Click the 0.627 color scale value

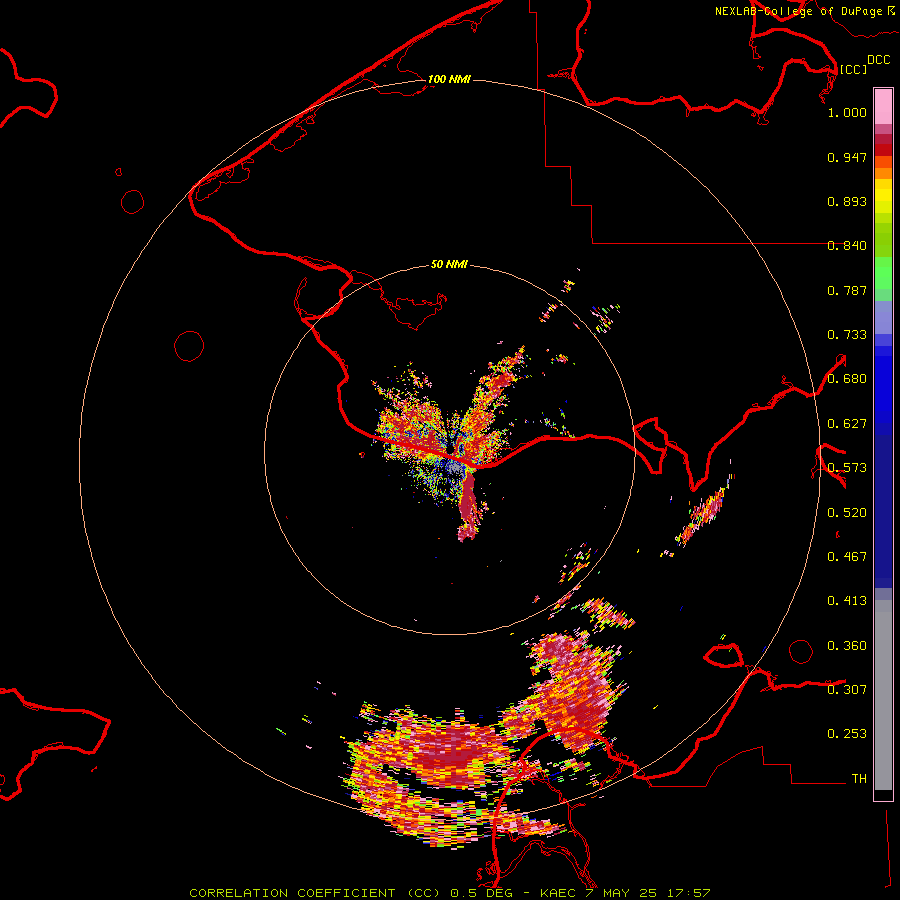[847, 424]
